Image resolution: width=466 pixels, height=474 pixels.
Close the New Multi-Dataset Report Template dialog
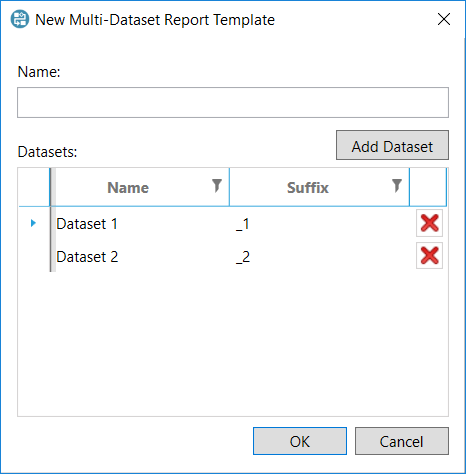[x=444, y=19]
